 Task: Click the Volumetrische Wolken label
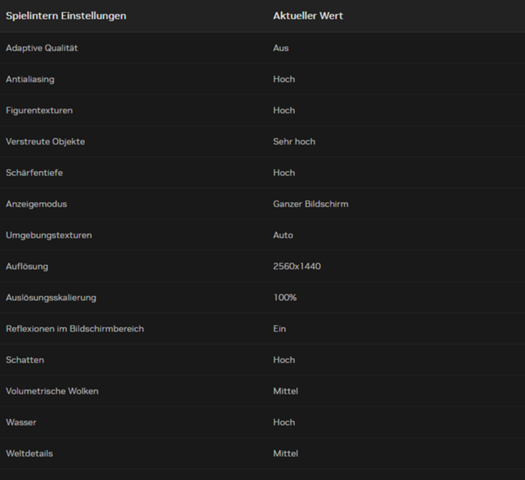pyautogui.click(x=52, y=391)
